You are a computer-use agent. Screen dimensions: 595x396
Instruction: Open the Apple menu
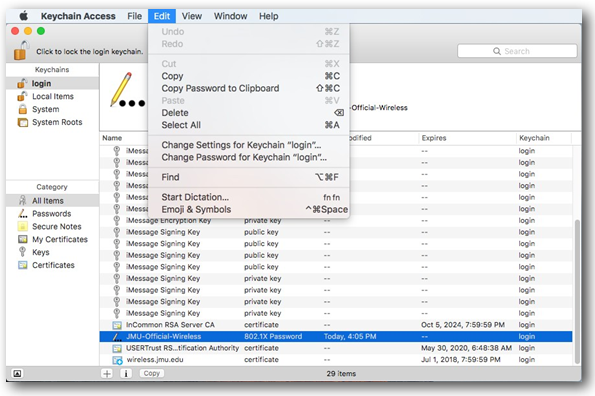24,16
